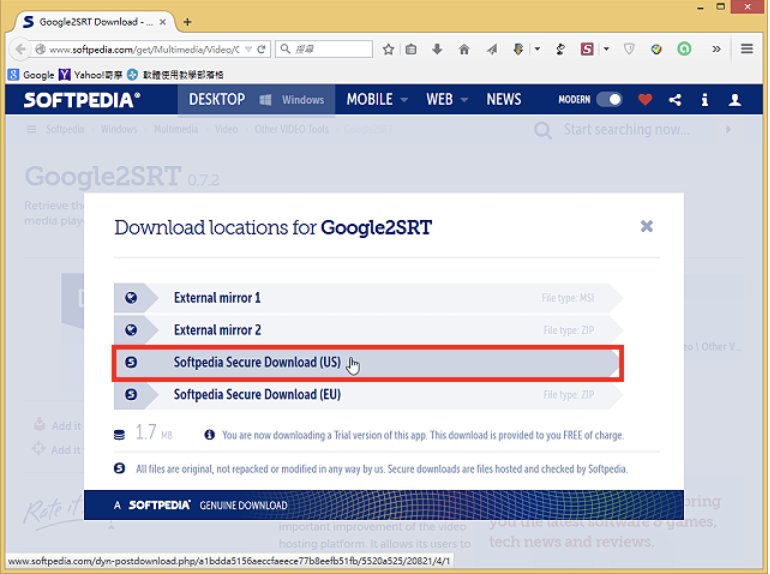This screenshot has height=574, width=770.
Task: Click the S icon of Secure Download (US)
Action: click(x=131, y=362)
